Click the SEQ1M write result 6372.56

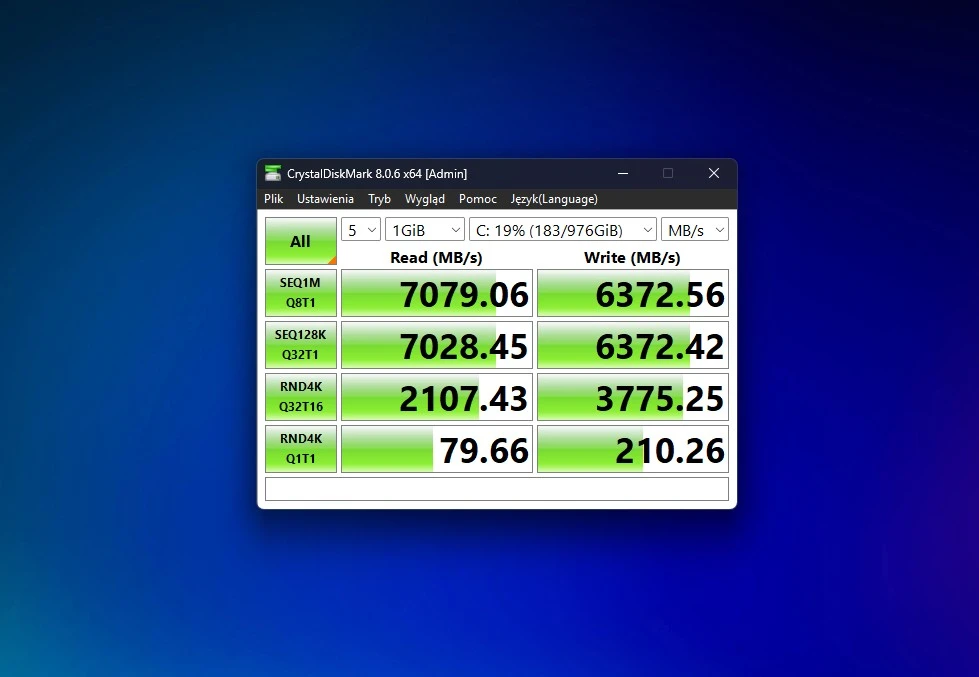click(632, 293)
